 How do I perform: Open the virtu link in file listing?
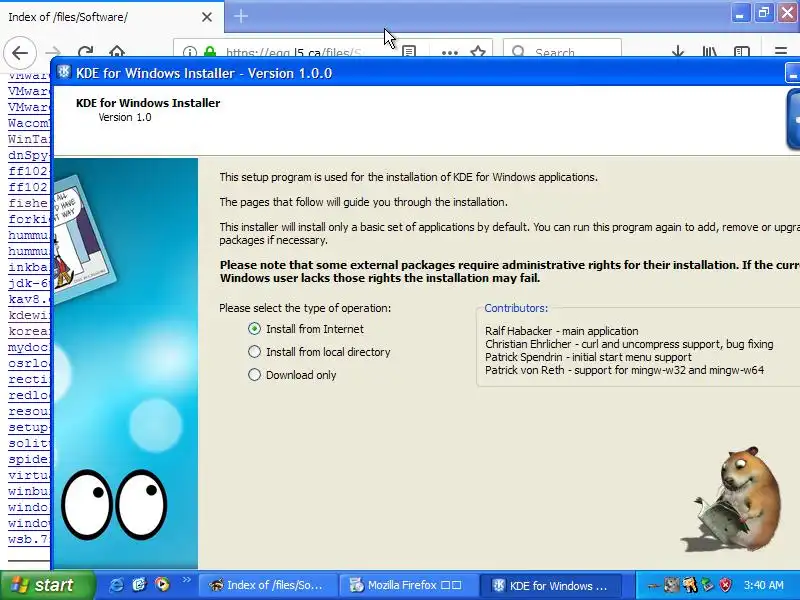(29, 476)
